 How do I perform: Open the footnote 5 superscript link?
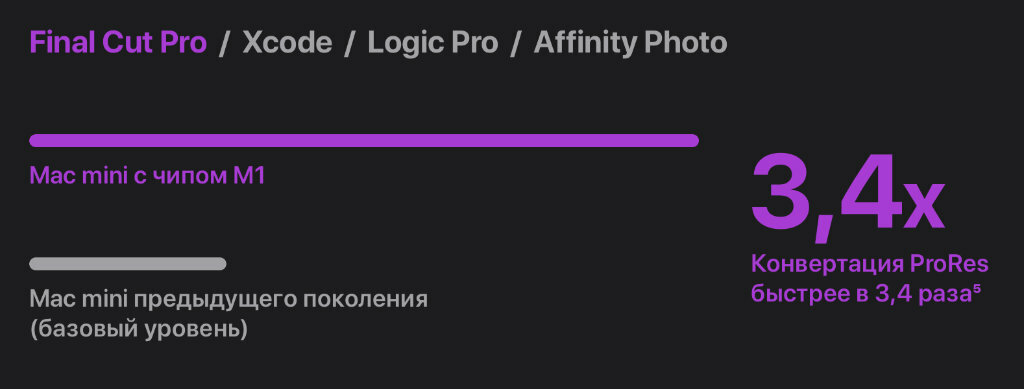click(x=977, y=289)
